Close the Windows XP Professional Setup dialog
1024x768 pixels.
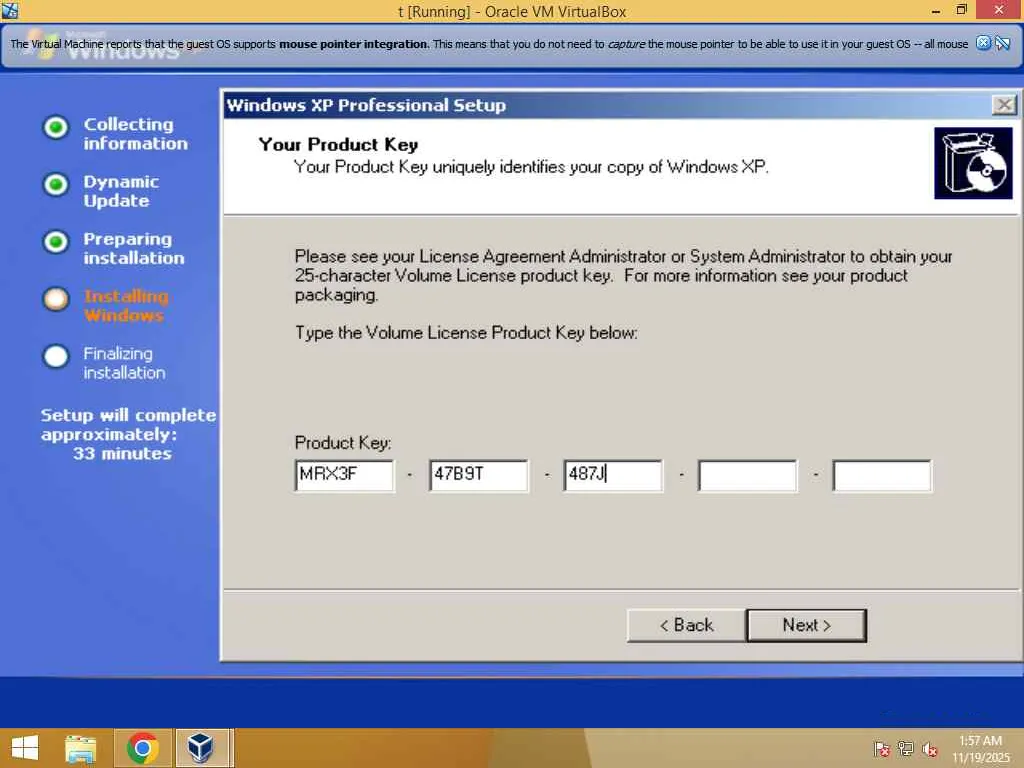1004,104
